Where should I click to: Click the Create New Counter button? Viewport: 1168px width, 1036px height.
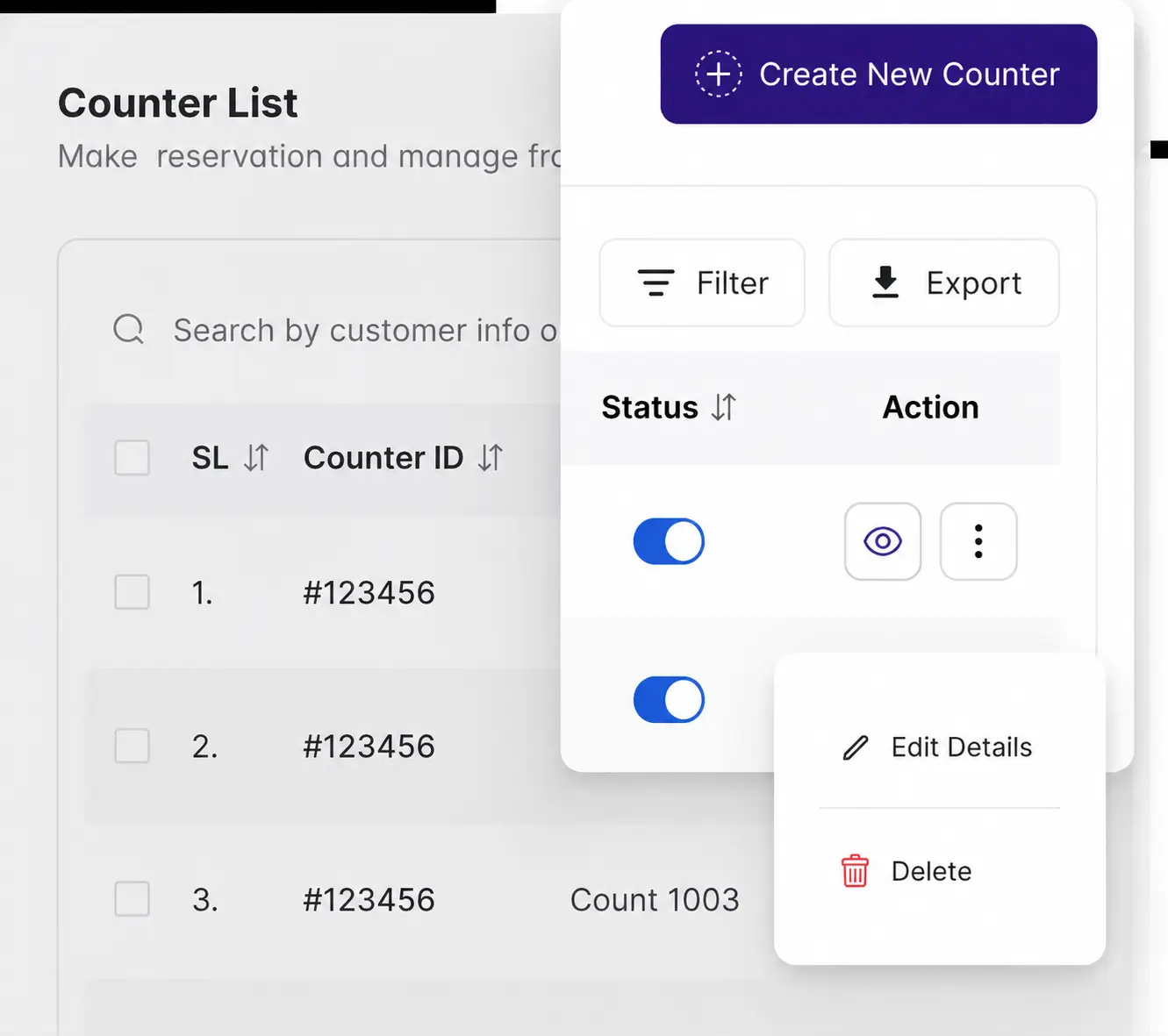pos(878,74)
